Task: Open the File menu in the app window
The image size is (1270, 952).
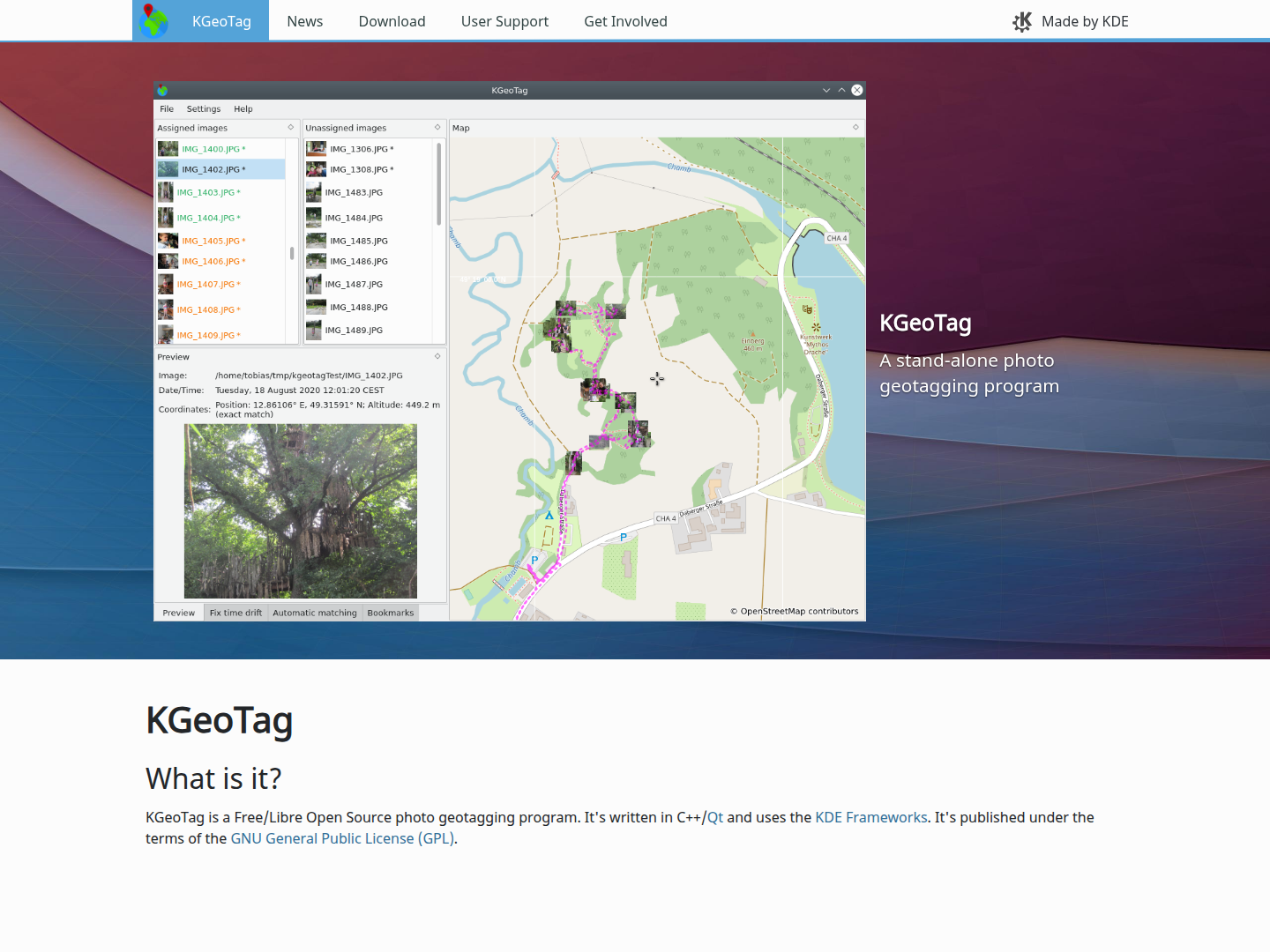Action: 167,109
